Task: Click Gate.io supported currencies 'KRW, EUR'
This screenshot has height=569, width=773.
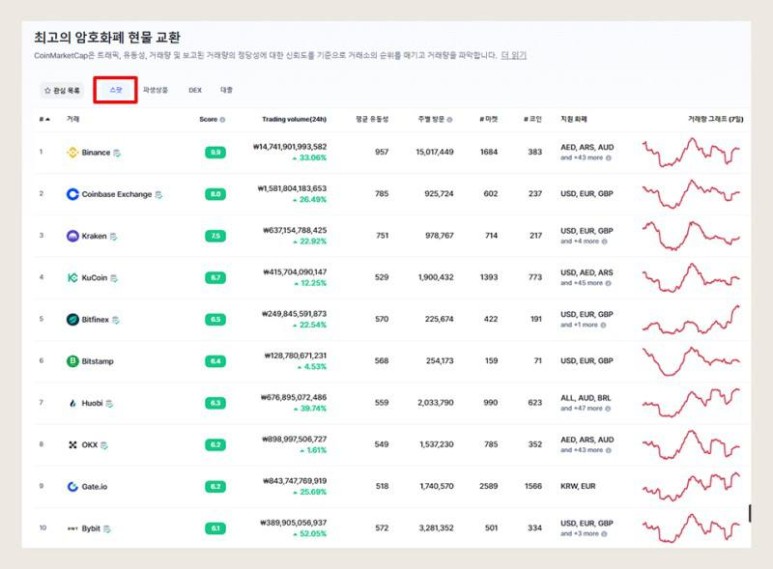Action: pos(578,486)
